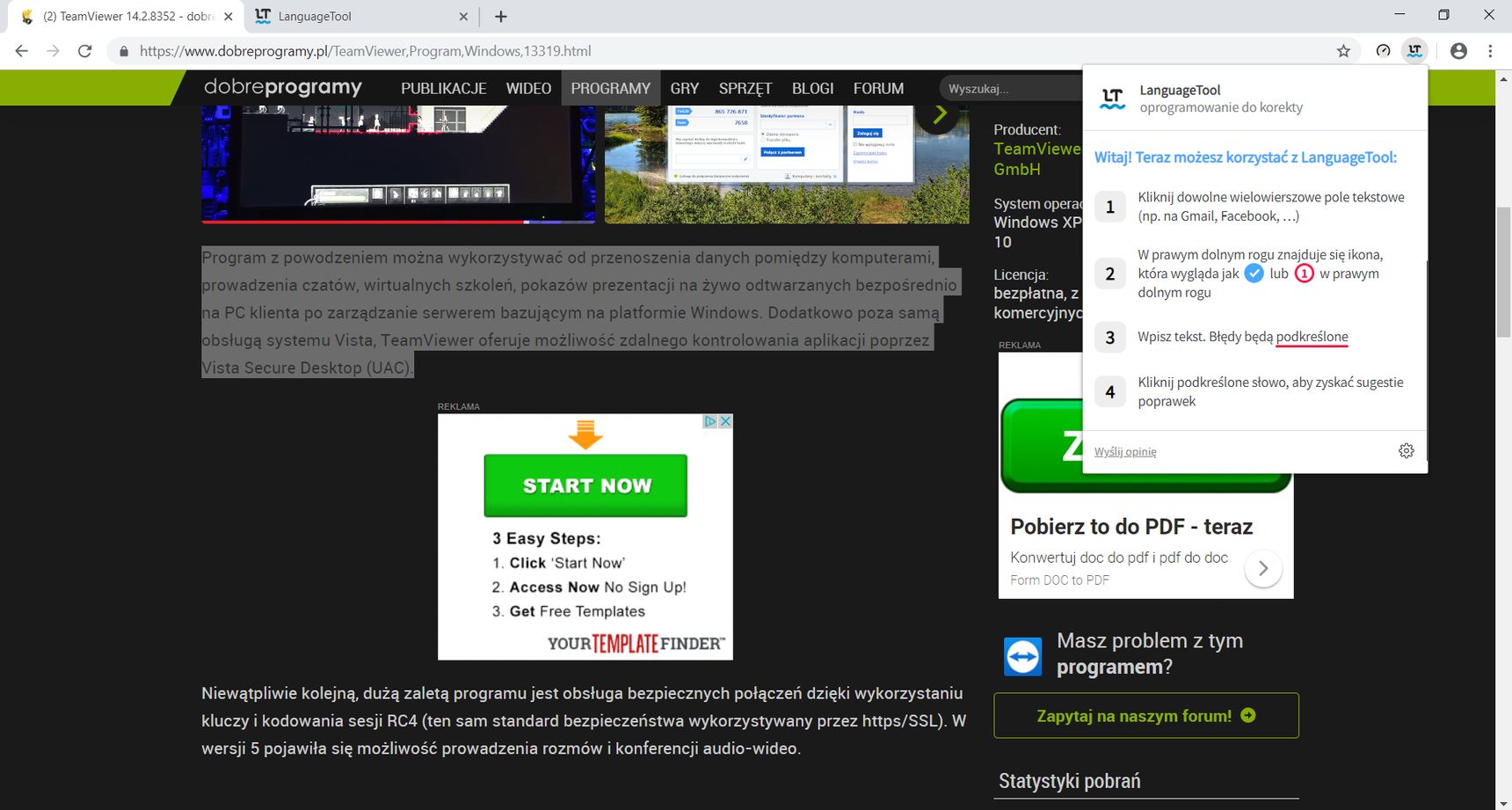Bookmark this page with the star icon
Screen dimensions: 1512x810
[1343, 51]
